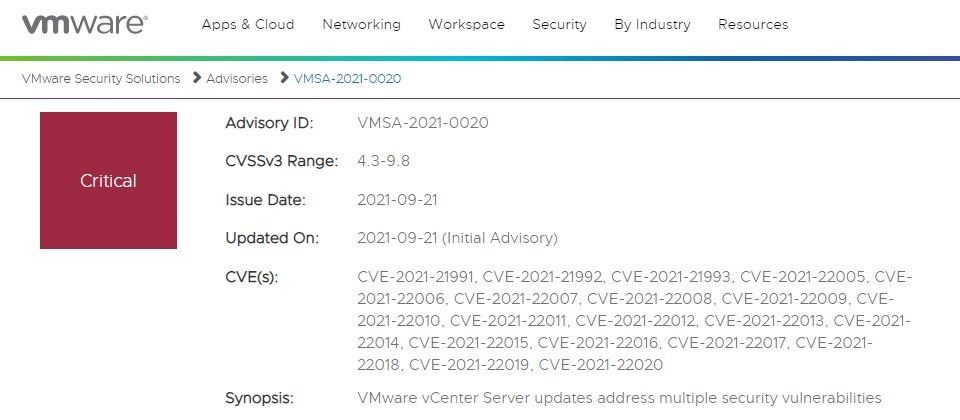Open the Apps & Cloud menu
This screenshot has height=420, width=960.
(248, 24)
